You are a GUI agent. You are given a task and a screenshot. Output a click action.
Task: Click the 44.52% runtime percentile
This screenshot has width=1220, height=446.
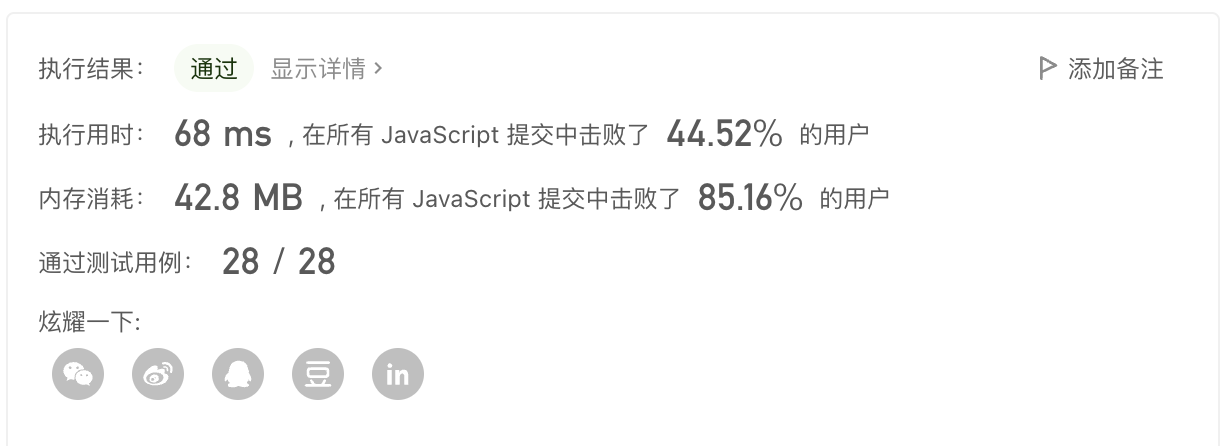724,134
